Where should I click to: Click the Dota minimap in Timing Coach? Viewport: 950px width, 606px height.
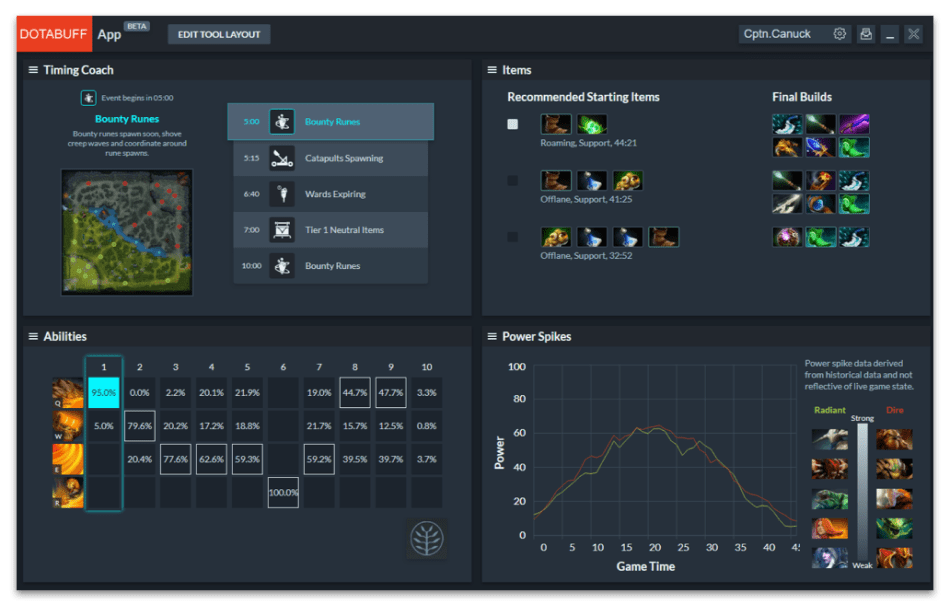click(127, 232)
